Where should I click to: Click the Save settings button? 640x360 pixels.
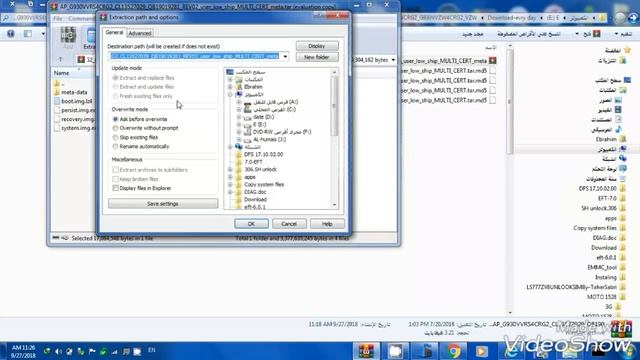point(163,203)
